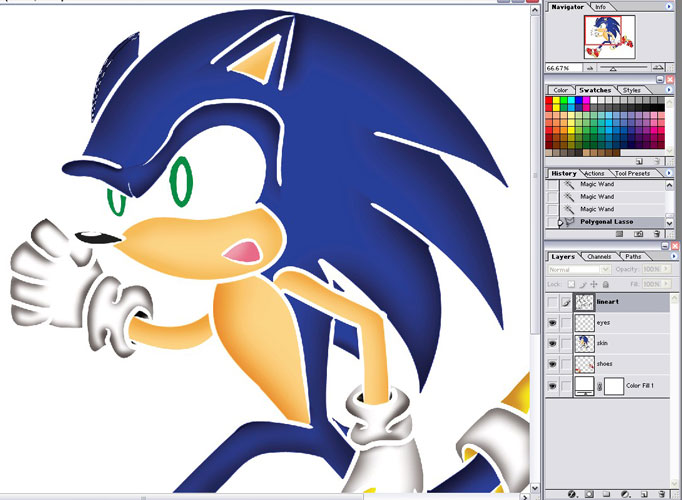
Task: Click the Navigator preview thumbnail
Action: pos(609,37)
